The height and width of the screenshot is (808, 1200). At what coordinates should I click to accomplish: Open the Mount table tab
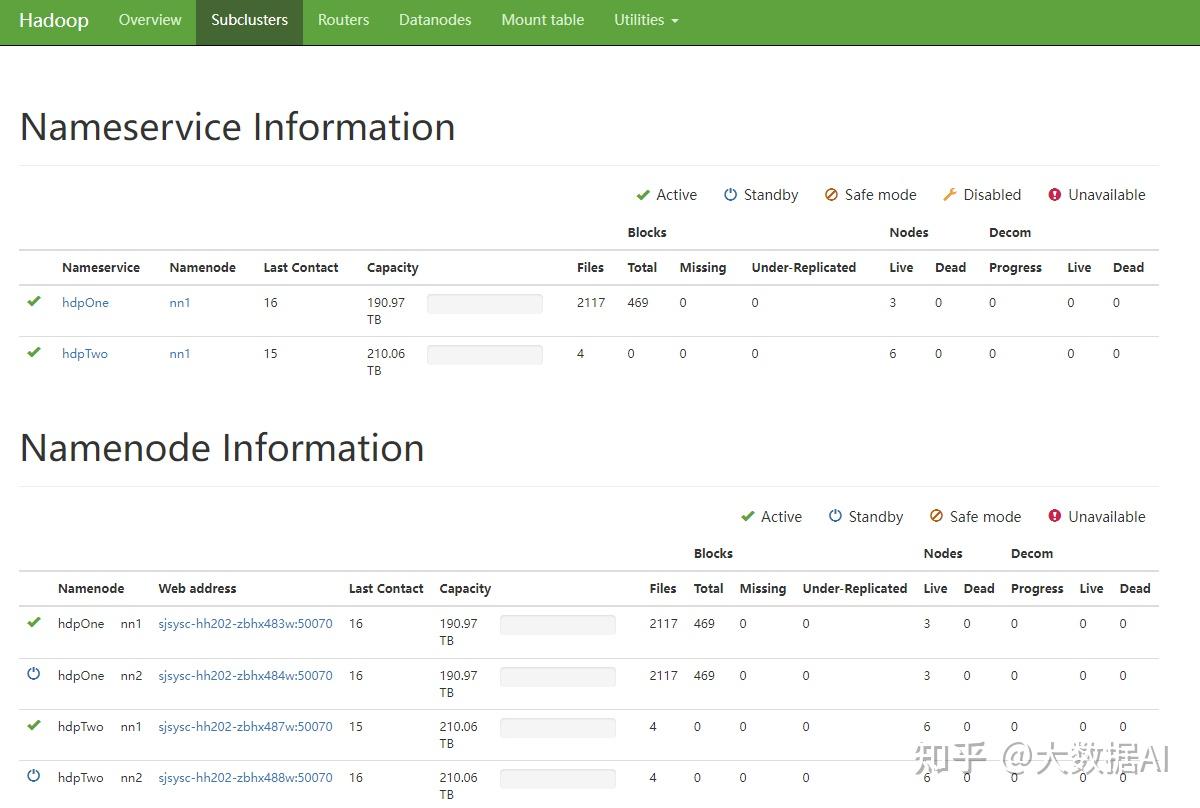click(x=542, y=20)
